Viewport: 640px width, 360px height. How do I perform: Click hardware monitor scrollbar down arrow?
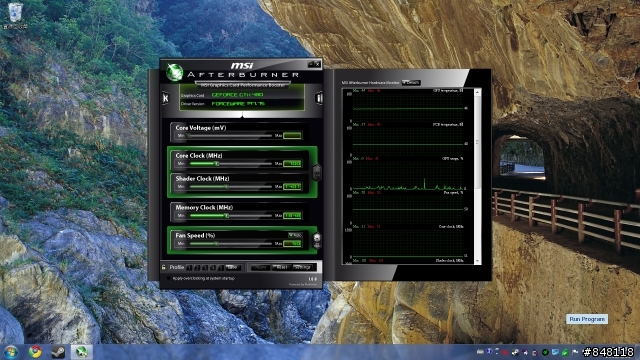click(x=478, y=261)
